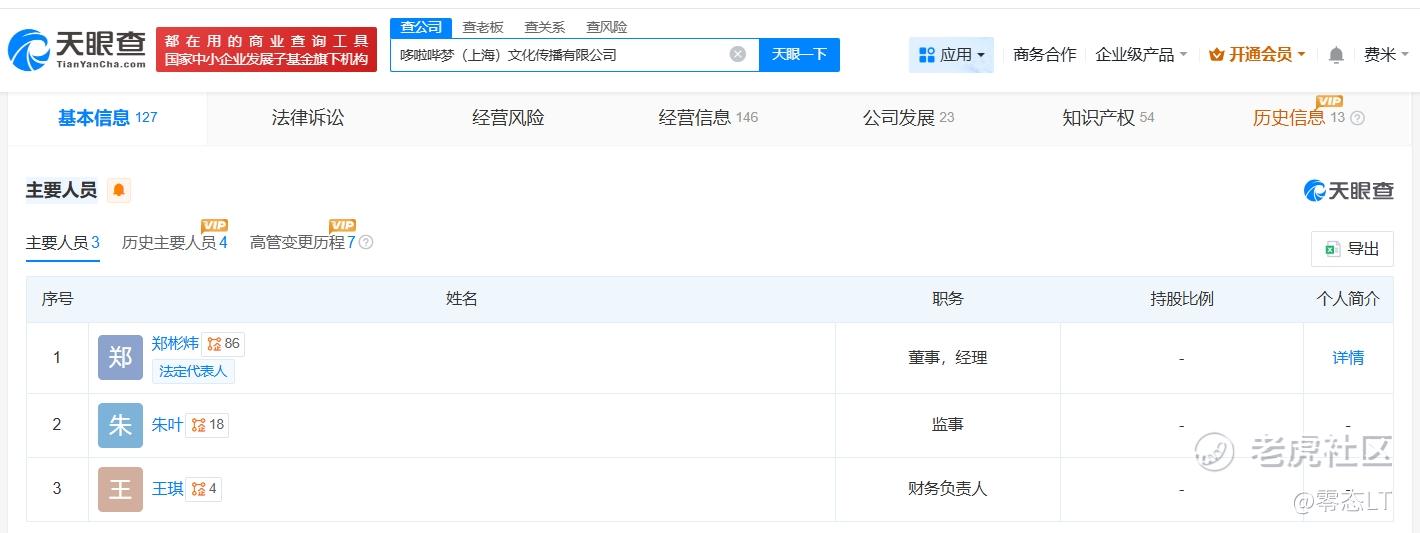This screenshot has width=1420, height=533.
Task: Open 郑彬炜's 详情 profile link
Action: (x=1348, y=358)
